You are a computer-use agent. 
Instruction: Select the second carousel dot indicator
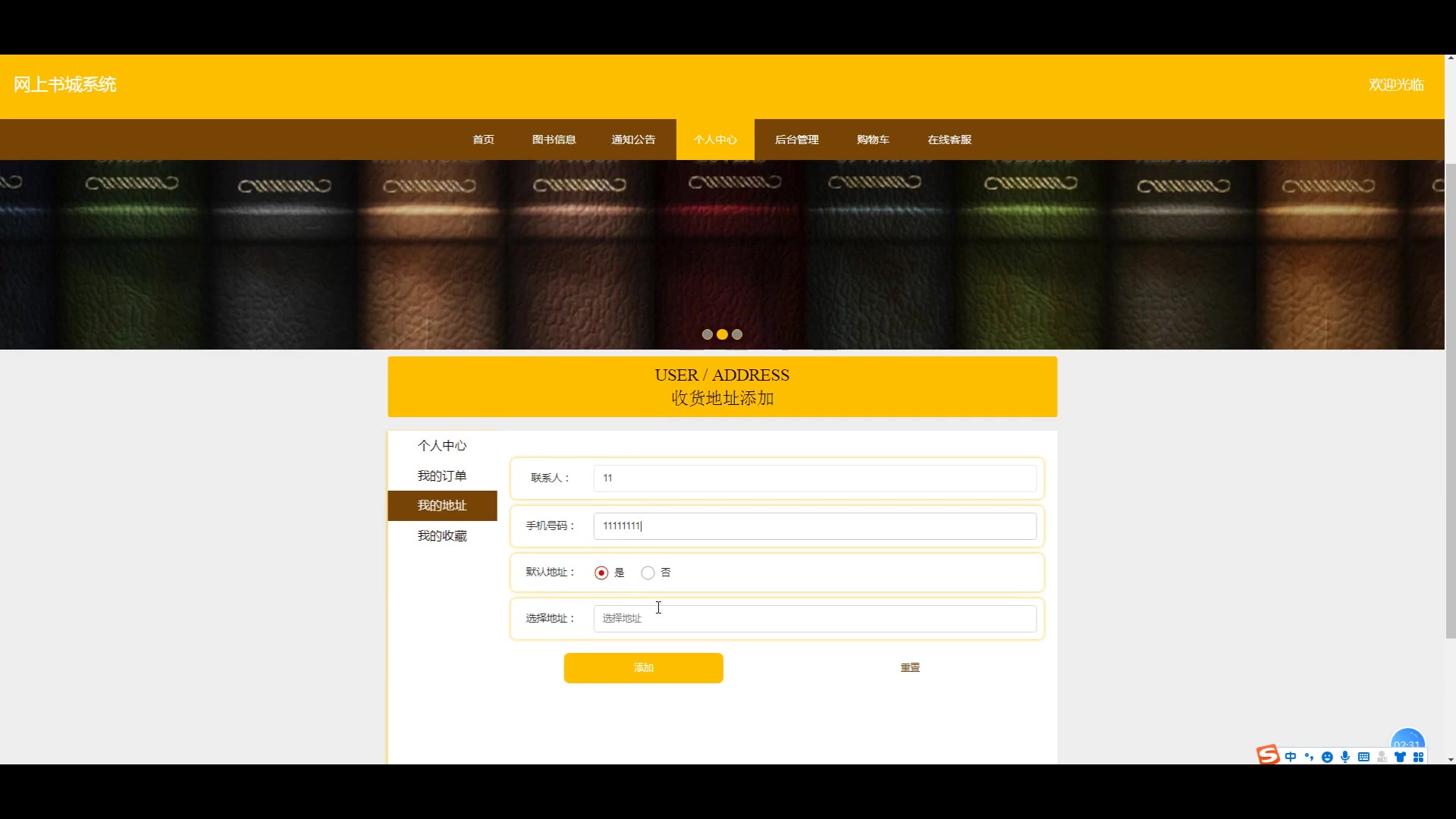[x=722, y=334]
